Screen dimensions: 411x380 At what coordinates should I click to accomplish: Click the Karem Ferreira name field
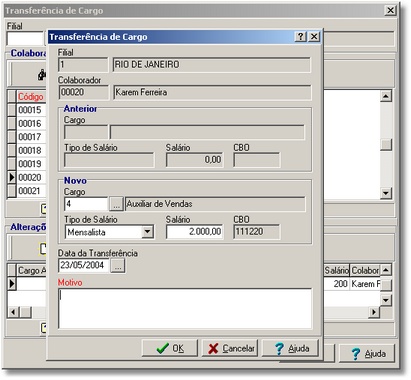pos(212,92)
